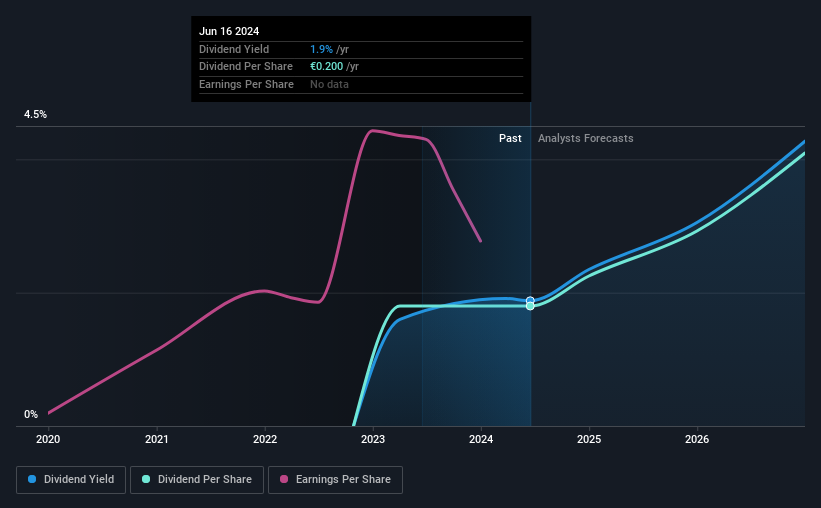Click the tooltip Earnings Per Share row label

[246, 84]
